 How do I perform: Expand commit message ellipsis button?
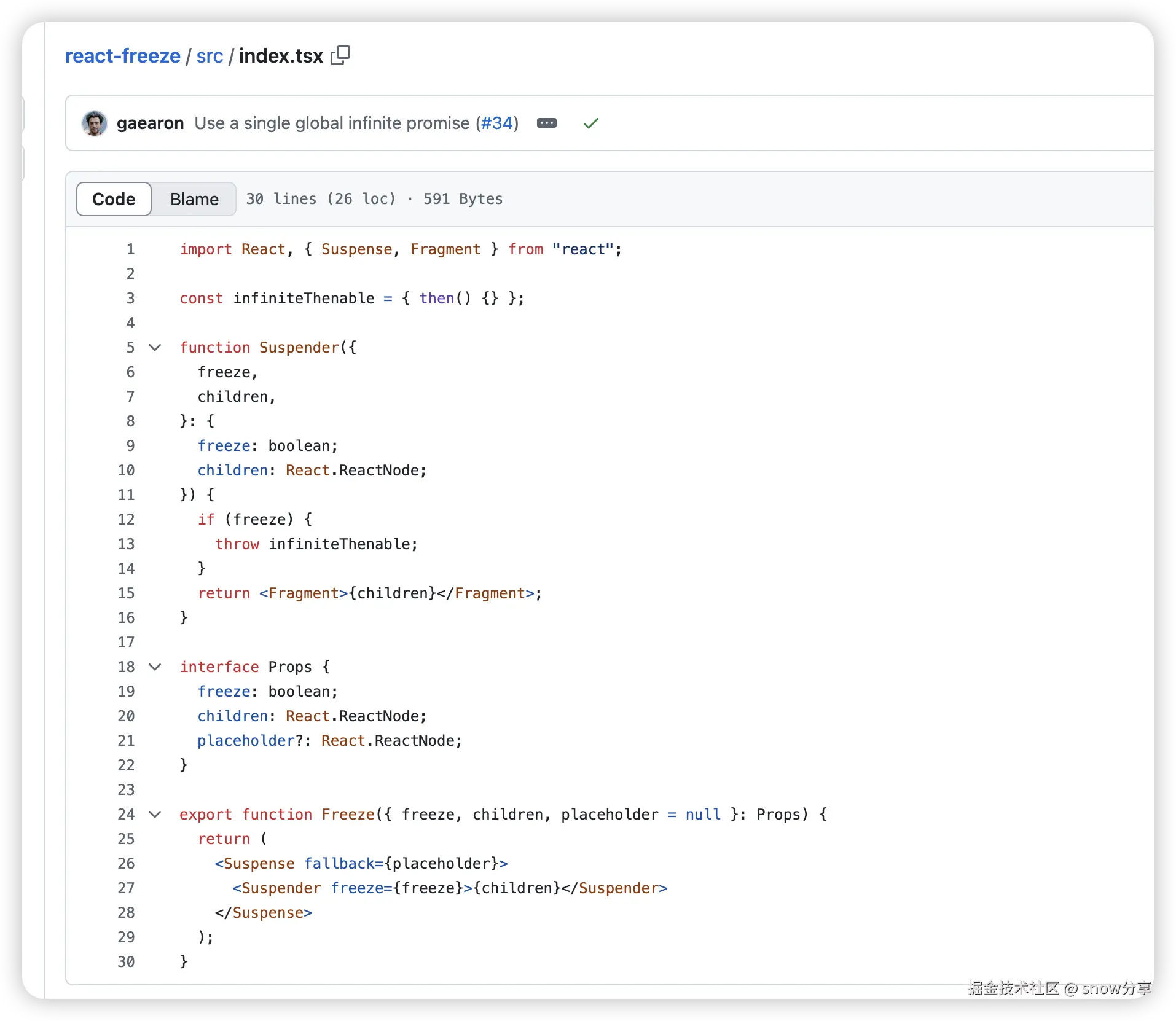coord(546,123)
